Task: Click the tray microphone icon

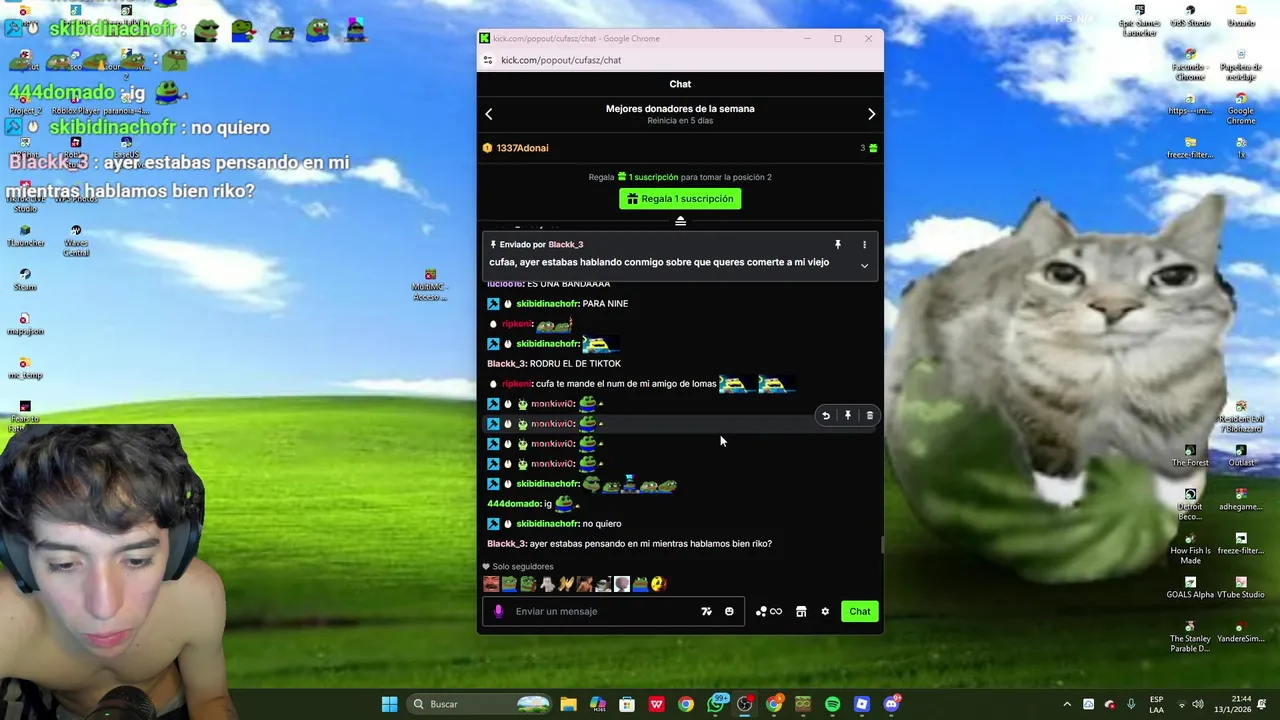Action: (1131, 704)
